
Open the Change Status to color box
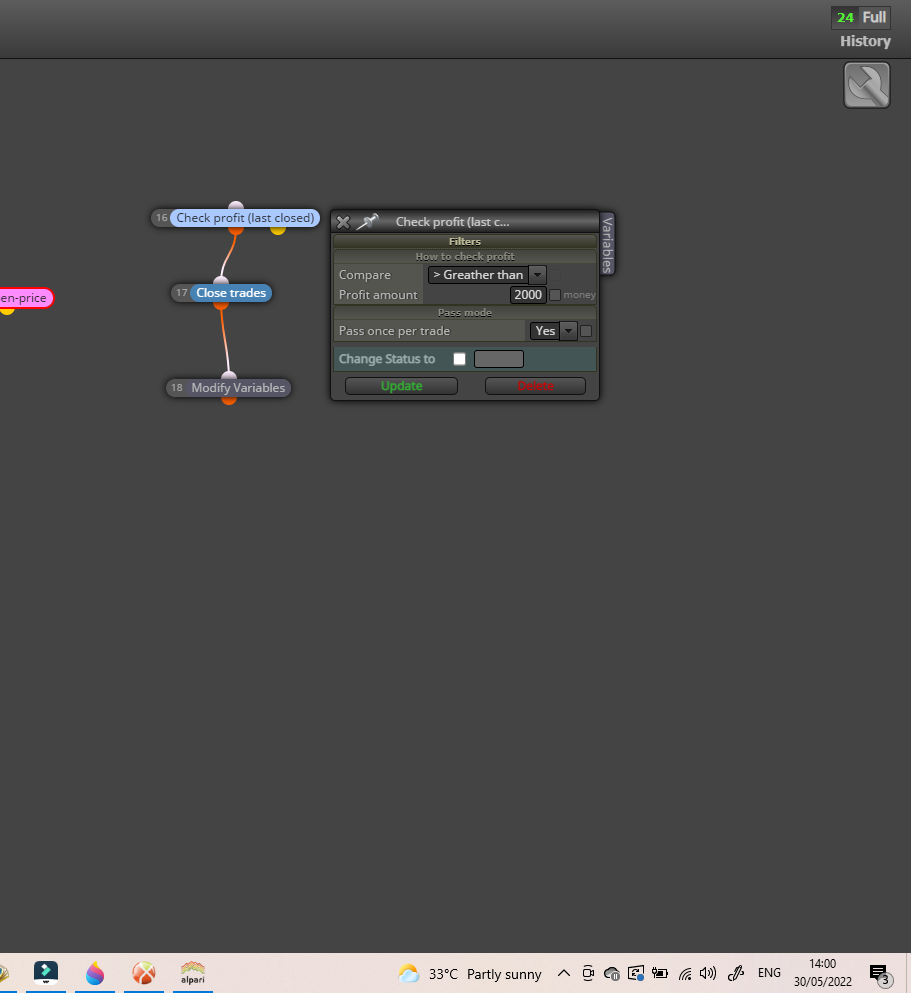[x=499, y=359]
